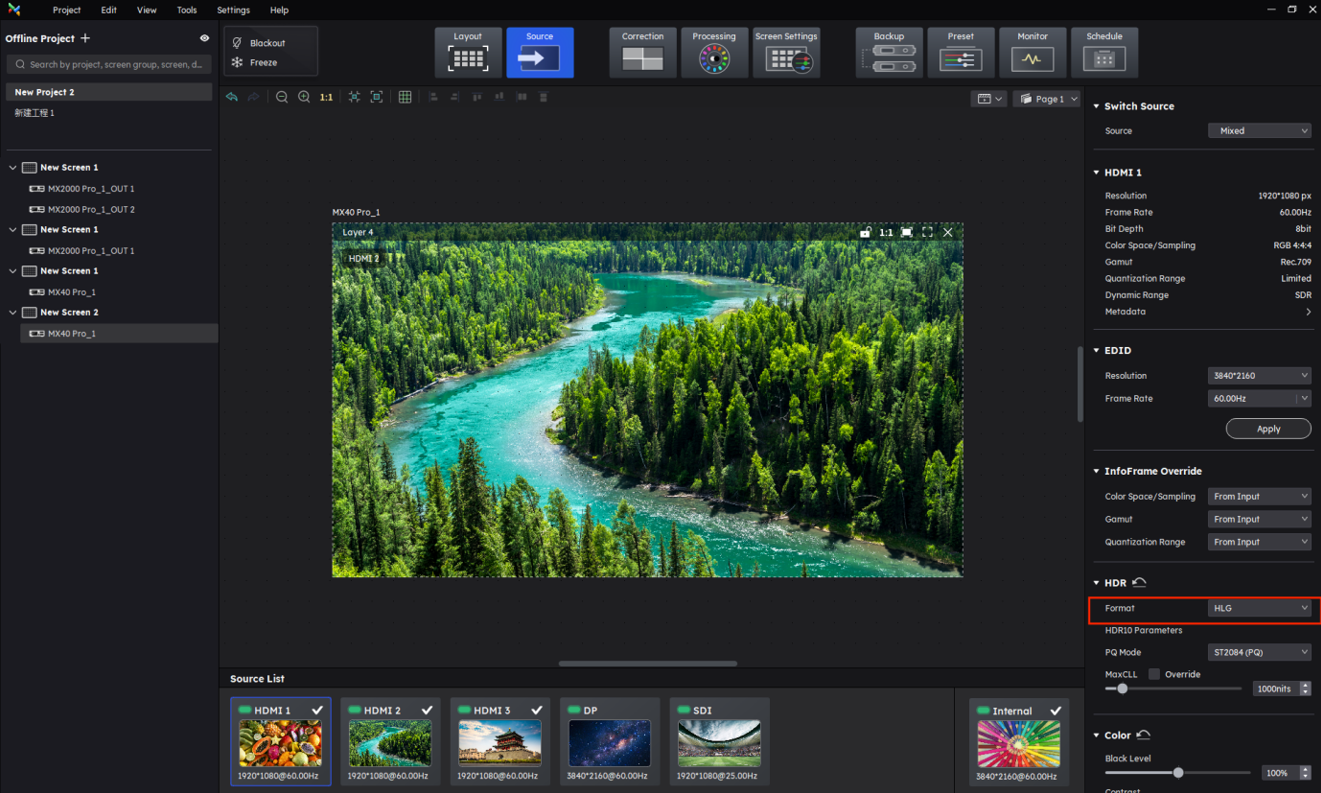Open the Correction section
1321x793 pixels.
pos(643,52)
